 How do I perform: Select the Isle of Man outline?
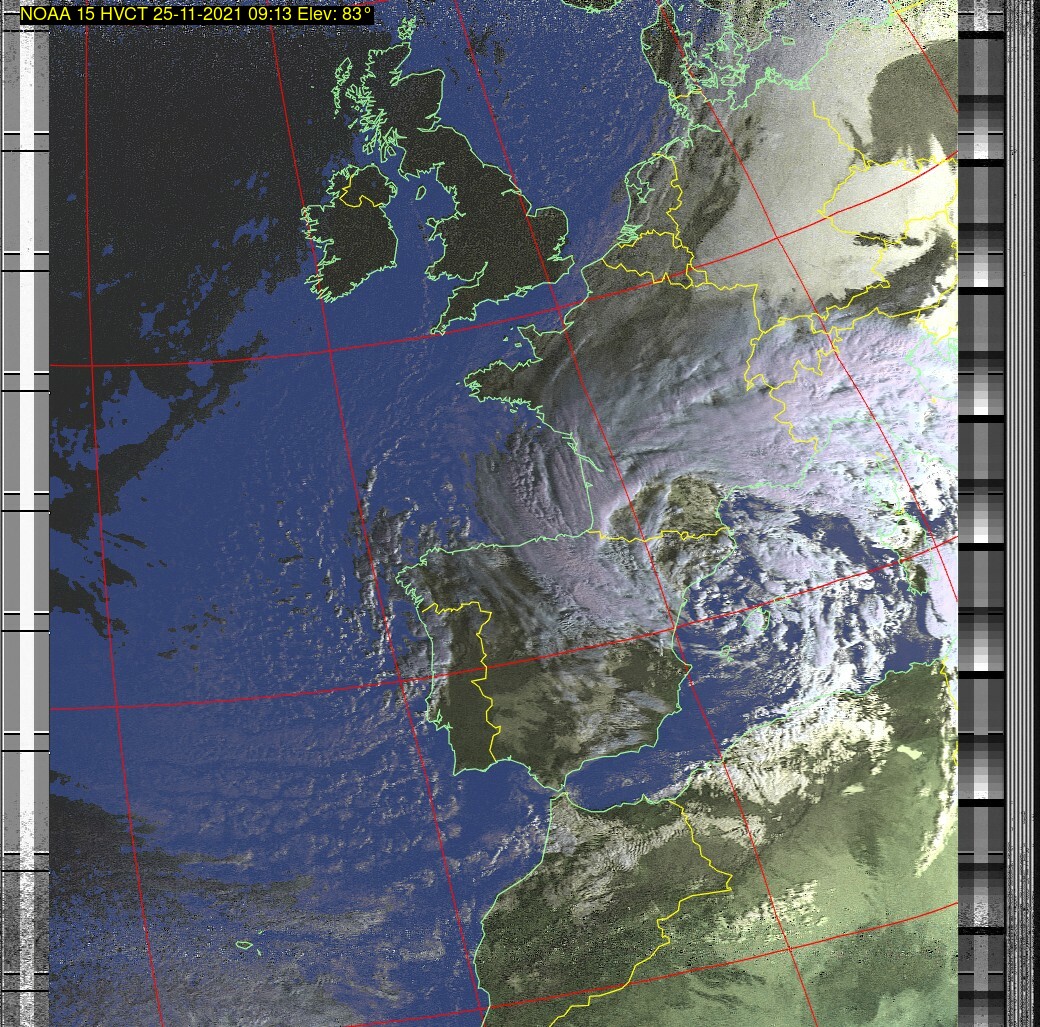421,192
